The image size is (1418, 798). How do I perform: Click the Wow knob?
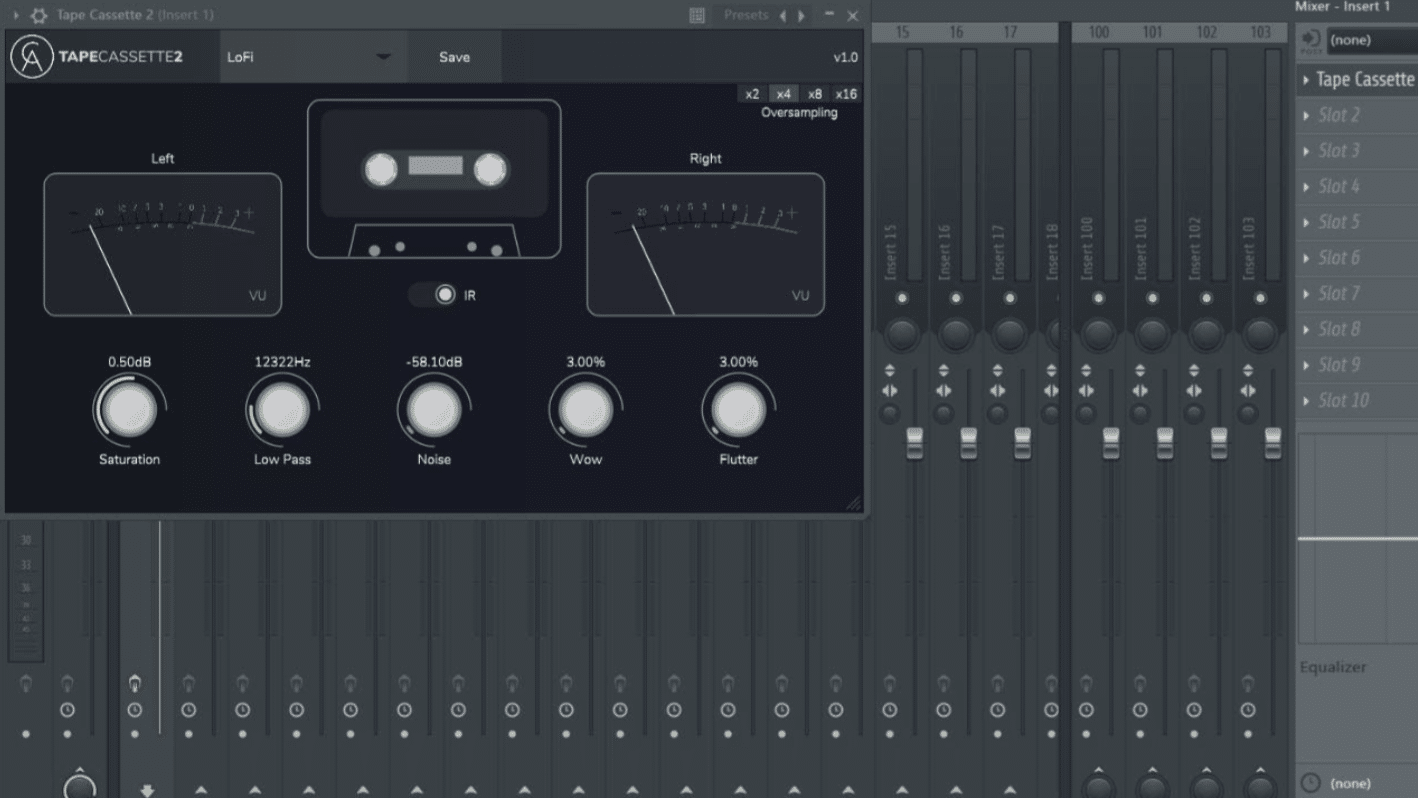(x=586, y=410)
